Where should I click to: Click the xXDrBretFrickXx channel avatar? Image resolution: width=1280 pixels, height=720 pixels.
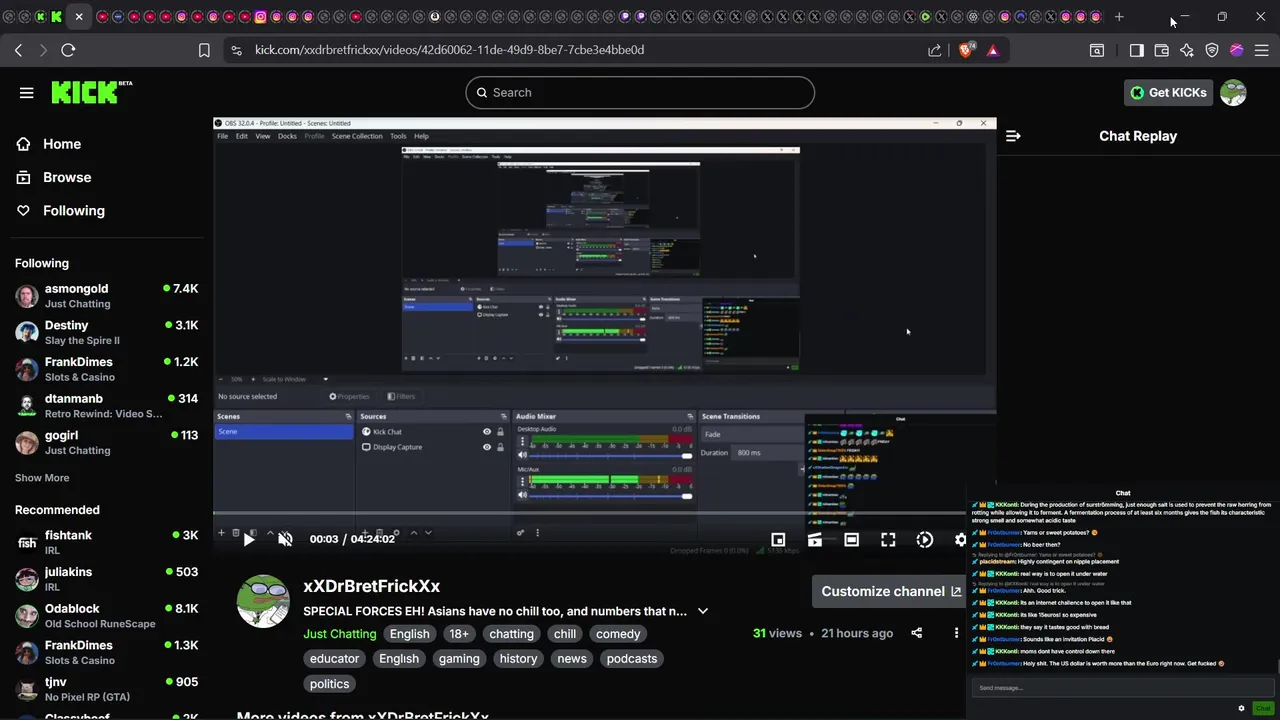click(x=263, y=602)
